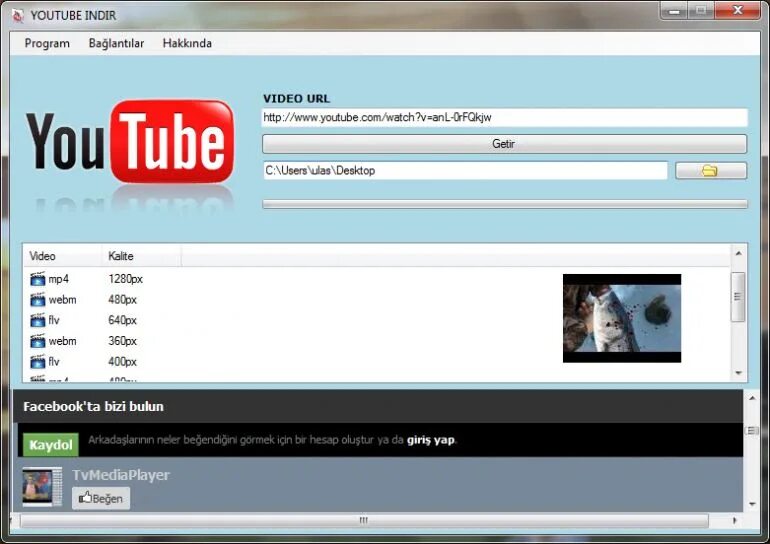Click the horizontal scrollbar thumb at bottom

364,520
